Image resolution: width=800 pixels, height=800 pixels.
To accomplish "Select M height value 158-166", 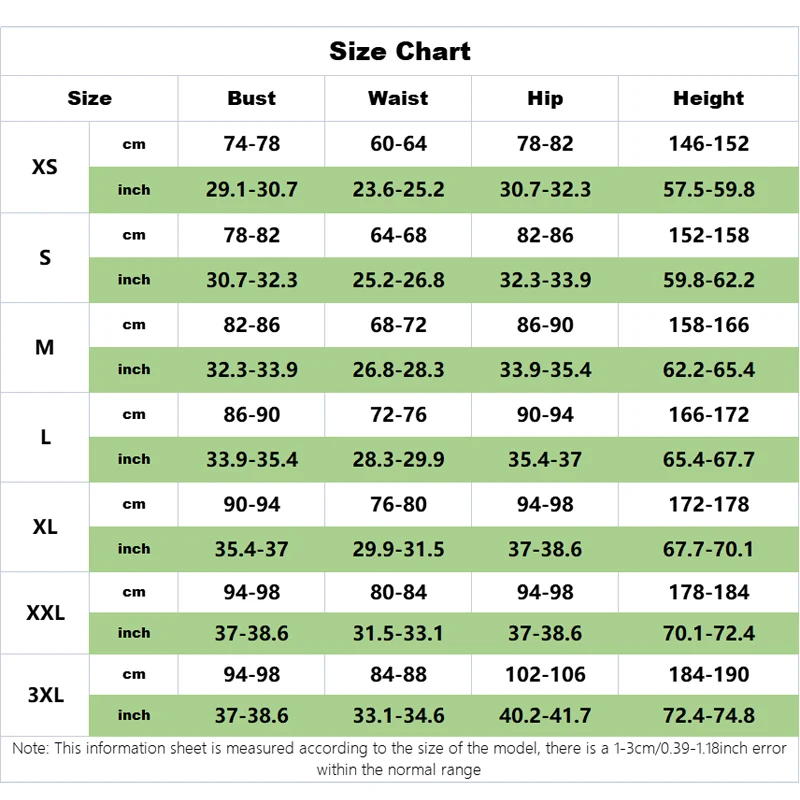I will pyautogui.click(x=709, y=325).
